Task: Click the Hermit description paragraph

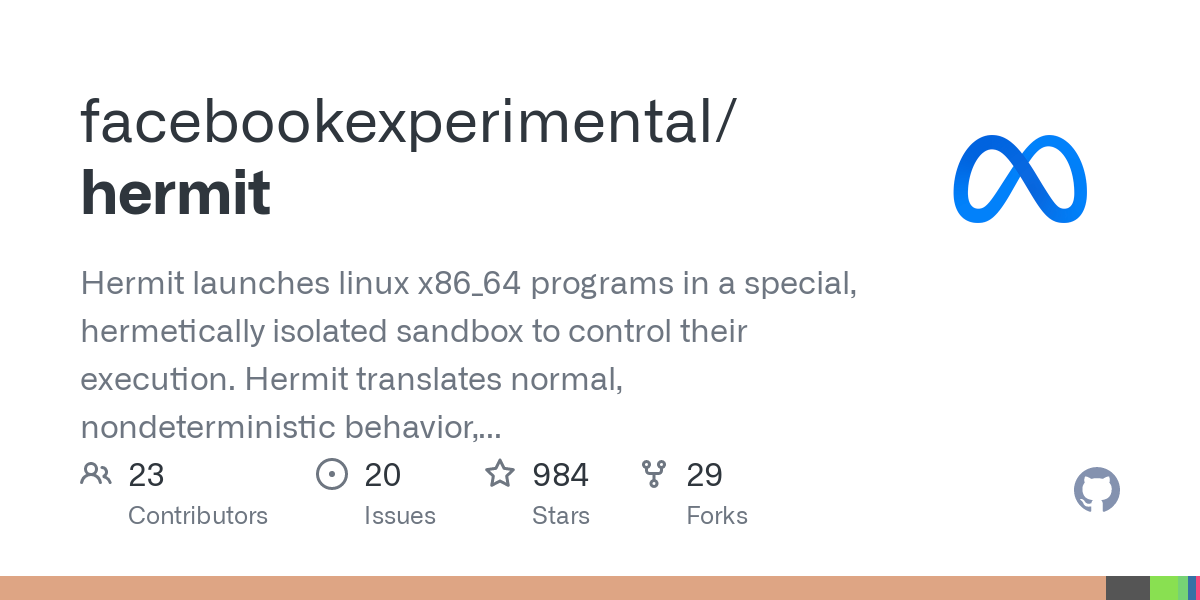Action: [x=469, y=355]
